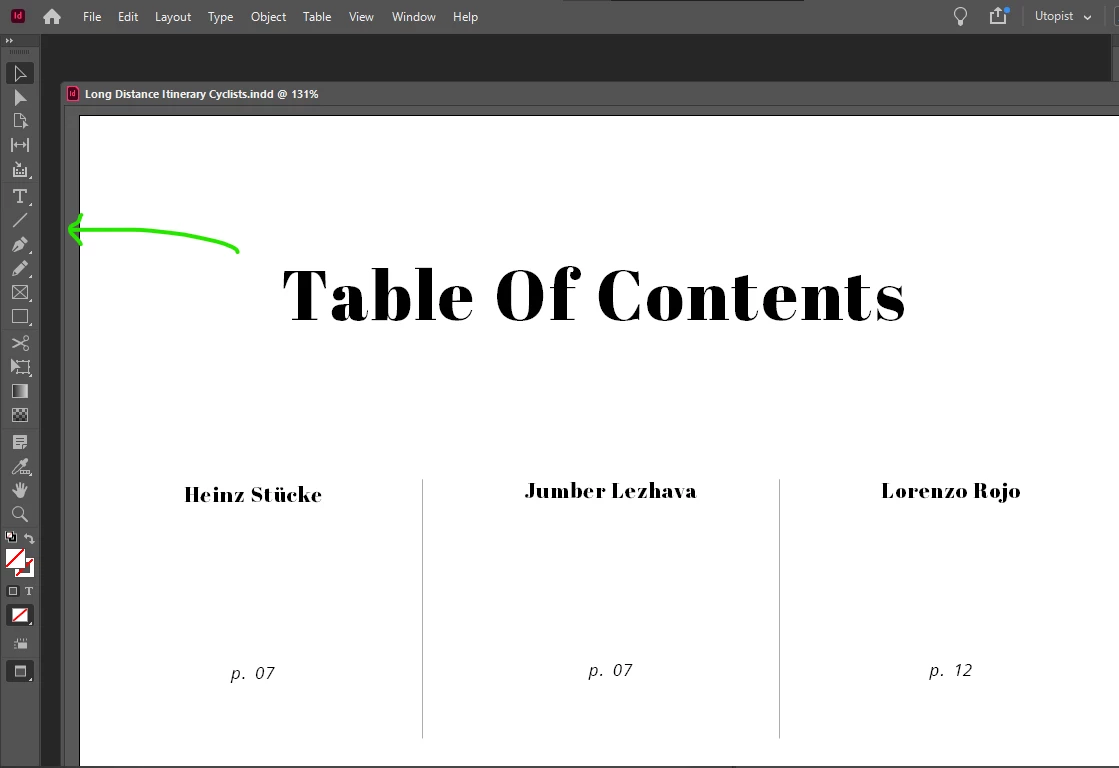The image size is (1119, 768).
Task: Click the Fill color swatch
Action: 15,558
